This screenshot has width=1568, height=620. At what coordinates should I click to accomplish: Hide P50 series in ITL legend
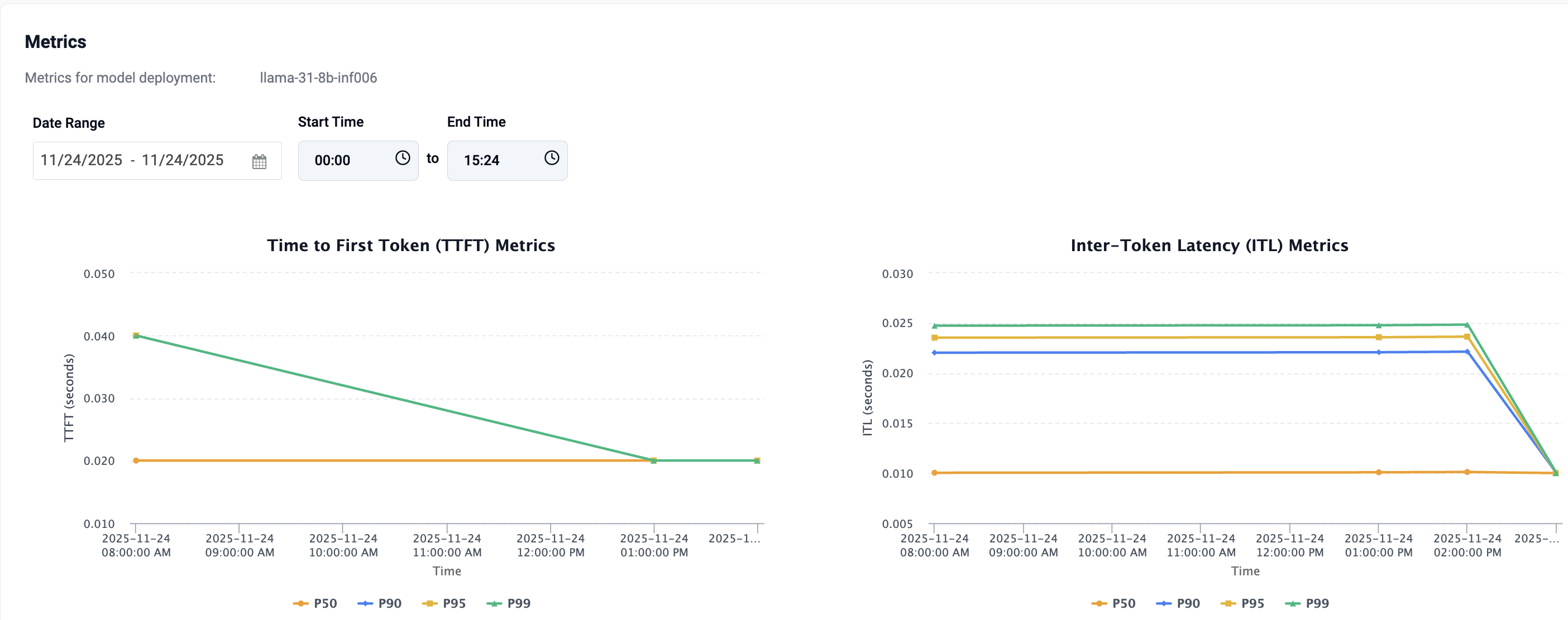pyautogui.click(x=1114, y=603)
